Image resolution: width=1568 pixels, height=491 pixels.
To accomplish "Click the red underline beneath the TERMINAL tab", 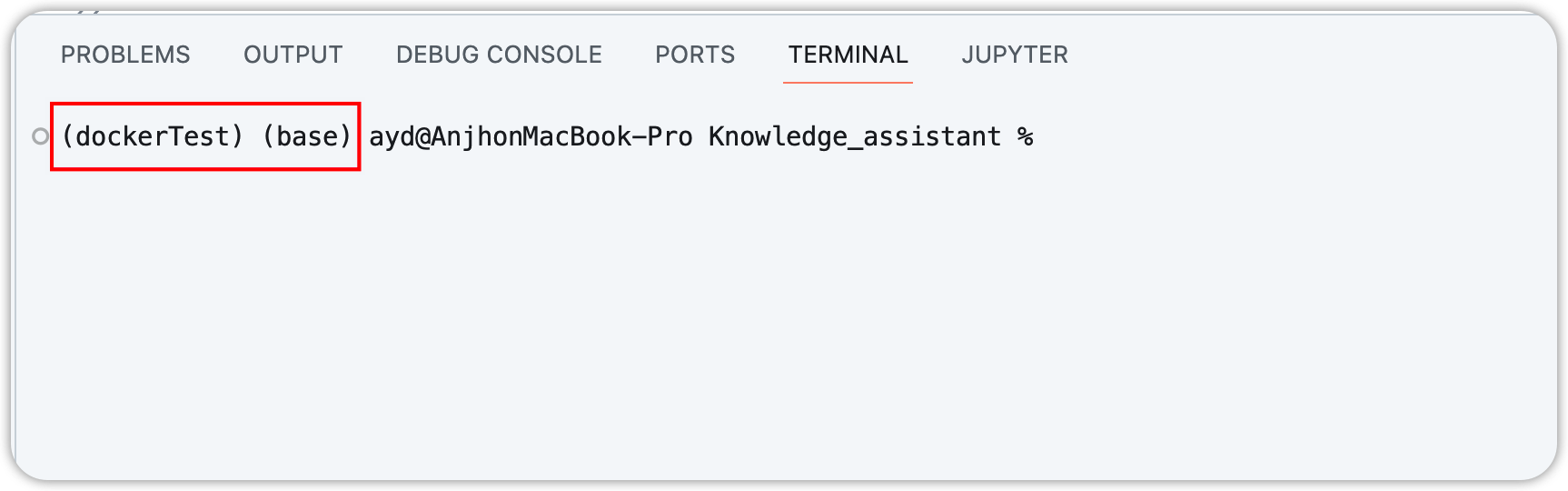I will (848, 83).
